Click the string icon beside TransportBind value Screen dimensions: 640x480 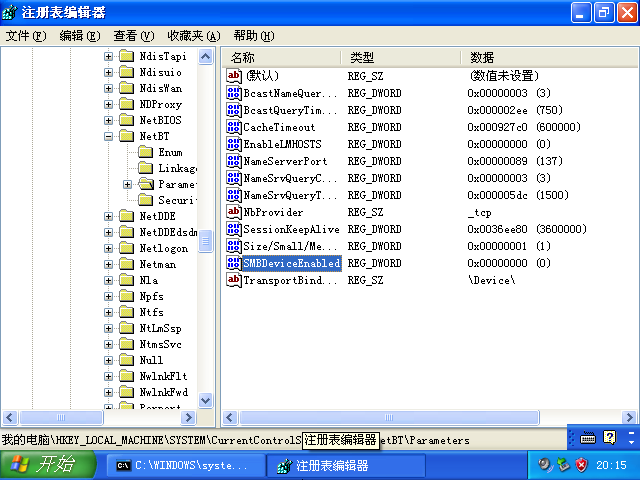pyautogui.click(x=233, y=280)
